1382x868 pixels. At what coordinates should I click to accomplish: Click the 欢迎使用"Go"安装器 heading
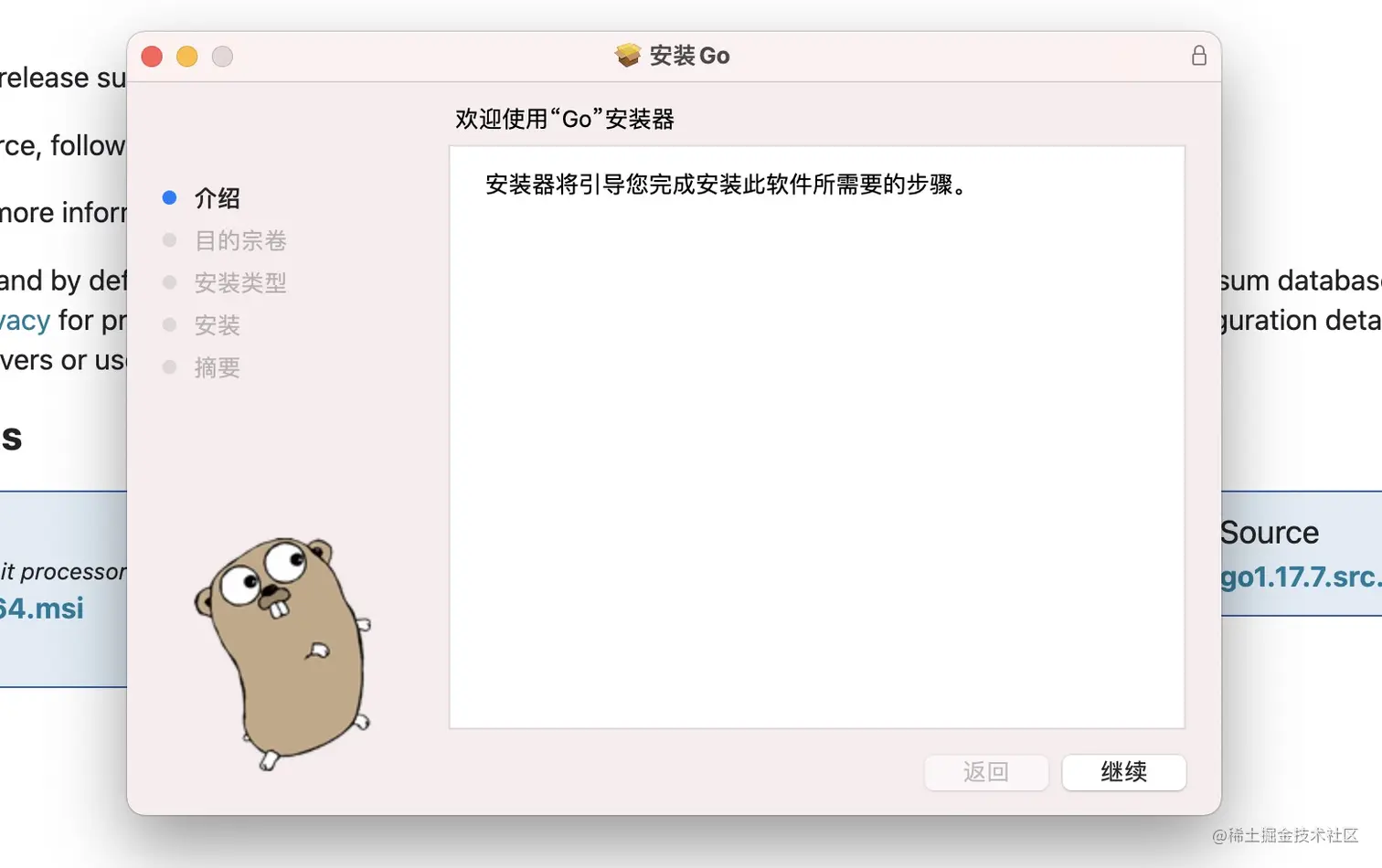click(x=565, y=119)
